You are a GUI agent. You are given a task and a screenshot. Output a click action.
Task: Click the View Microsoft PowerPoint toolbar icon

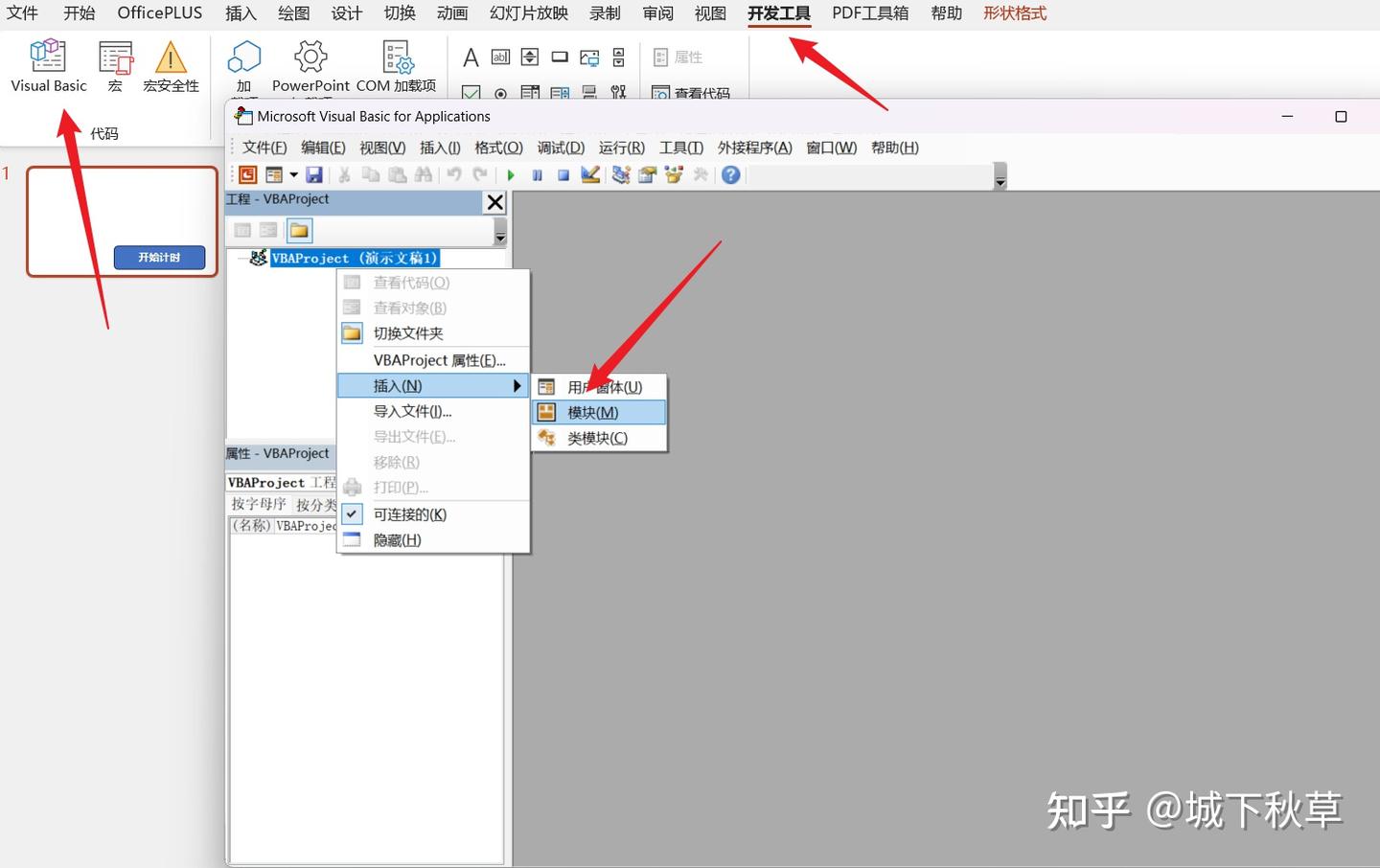point(248,174)
